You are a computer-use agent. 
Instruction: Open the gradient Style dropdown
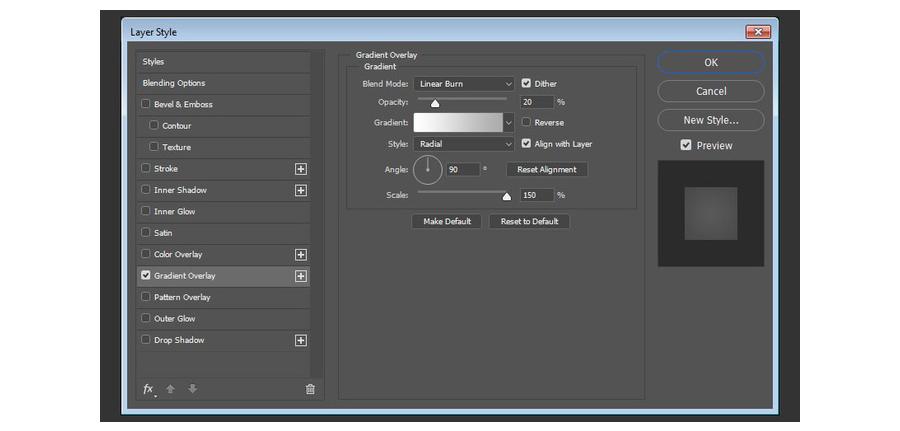tap(464, 144)
